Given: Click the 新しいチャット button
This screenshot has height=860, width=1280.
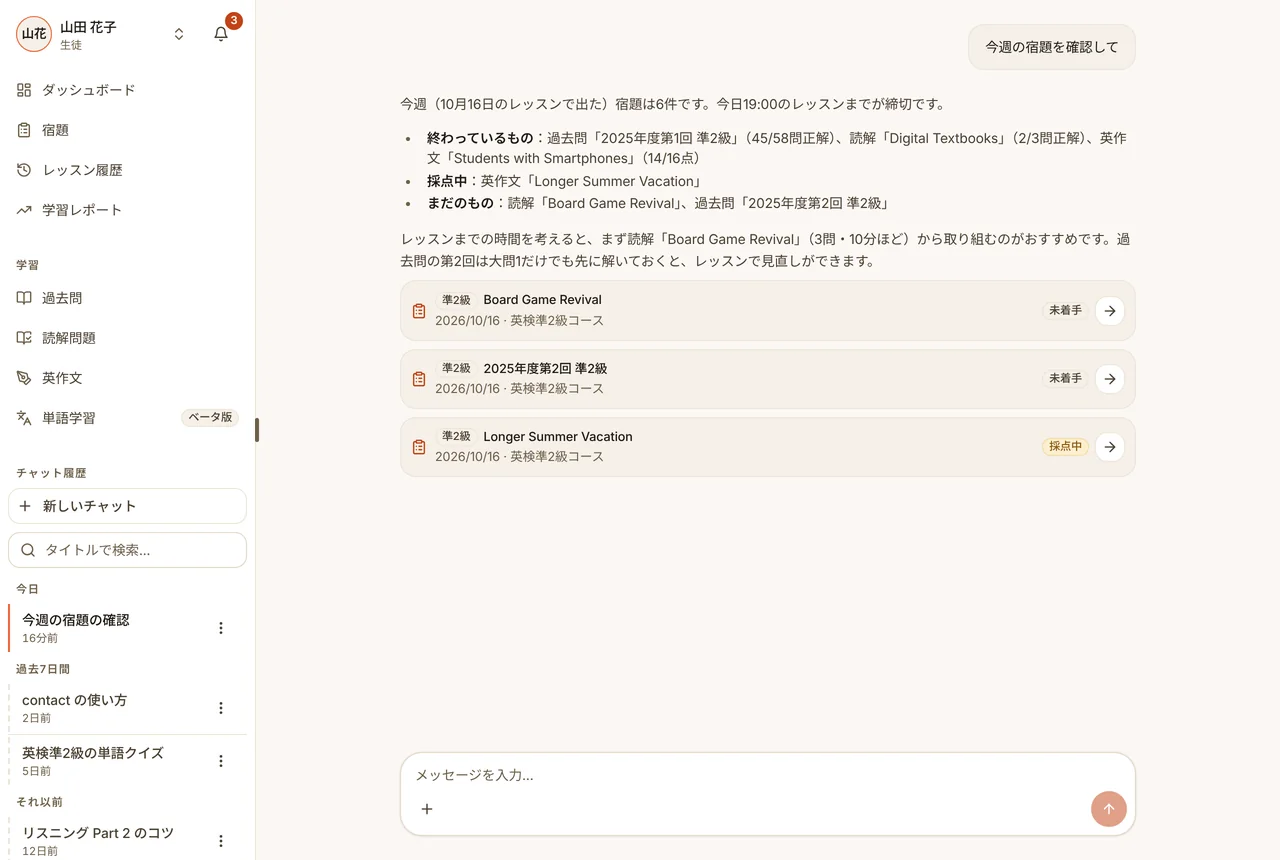Looking at the screenshot, I should [127, 506].
